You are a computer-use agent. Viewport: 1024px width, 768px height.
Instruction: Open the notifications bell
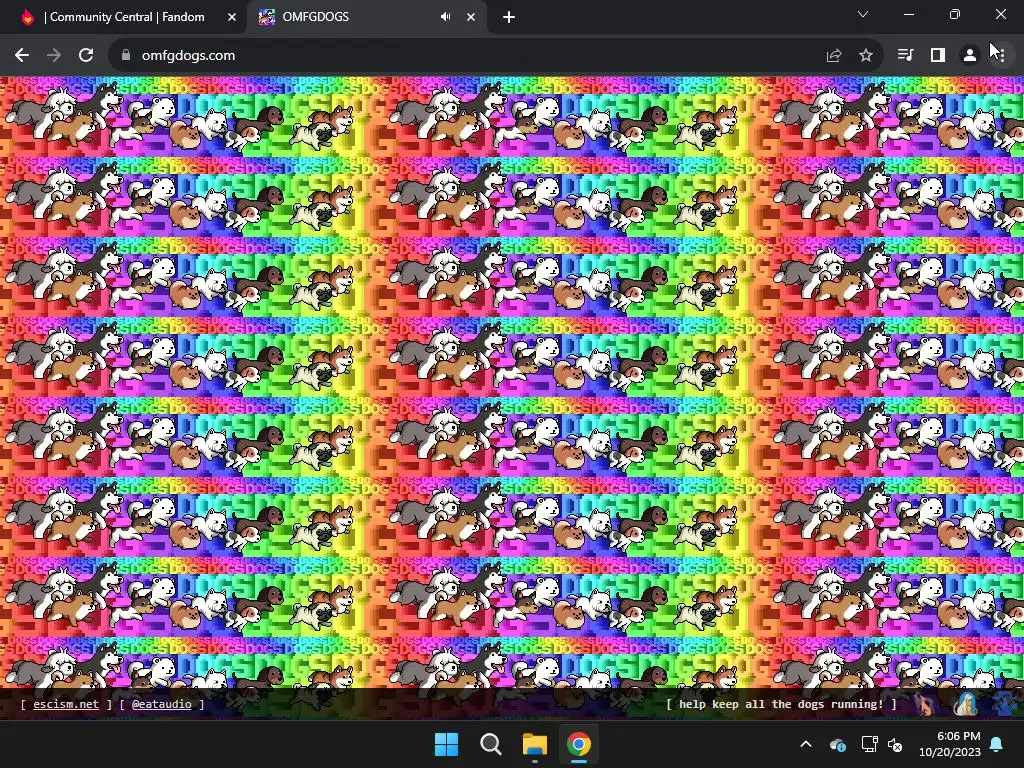(x=997, y=744)
